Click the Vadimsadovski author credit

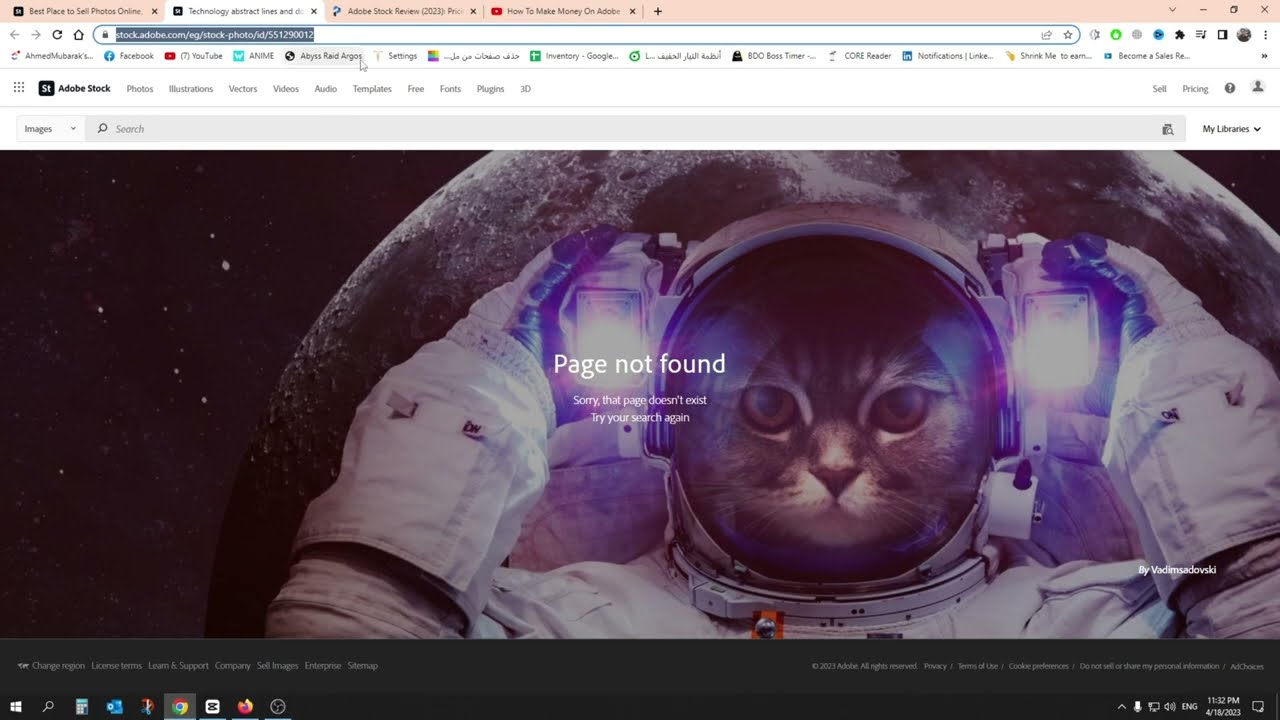pyautogui.click(x=1183, y=570)
